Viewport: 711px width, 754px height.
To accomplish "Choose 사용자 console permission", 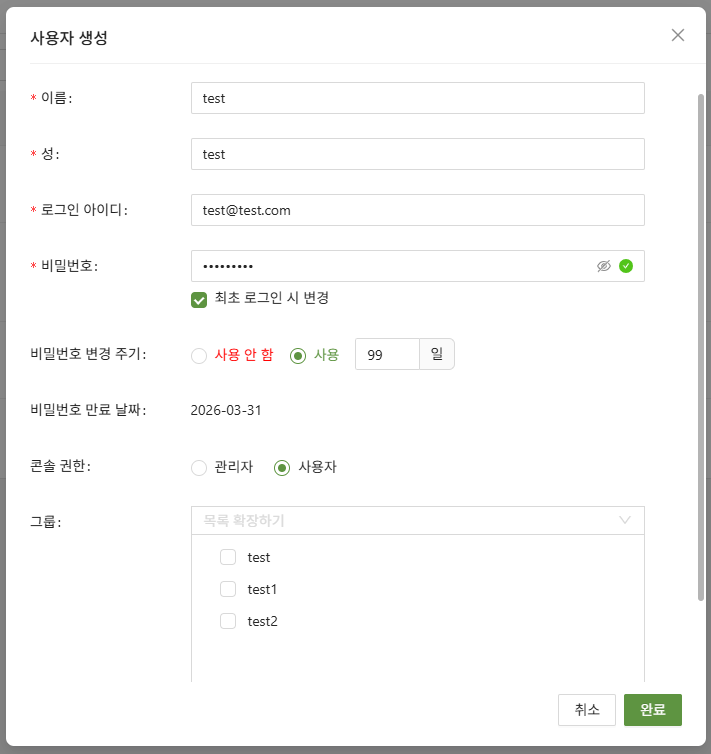I will tap(282, 467).
